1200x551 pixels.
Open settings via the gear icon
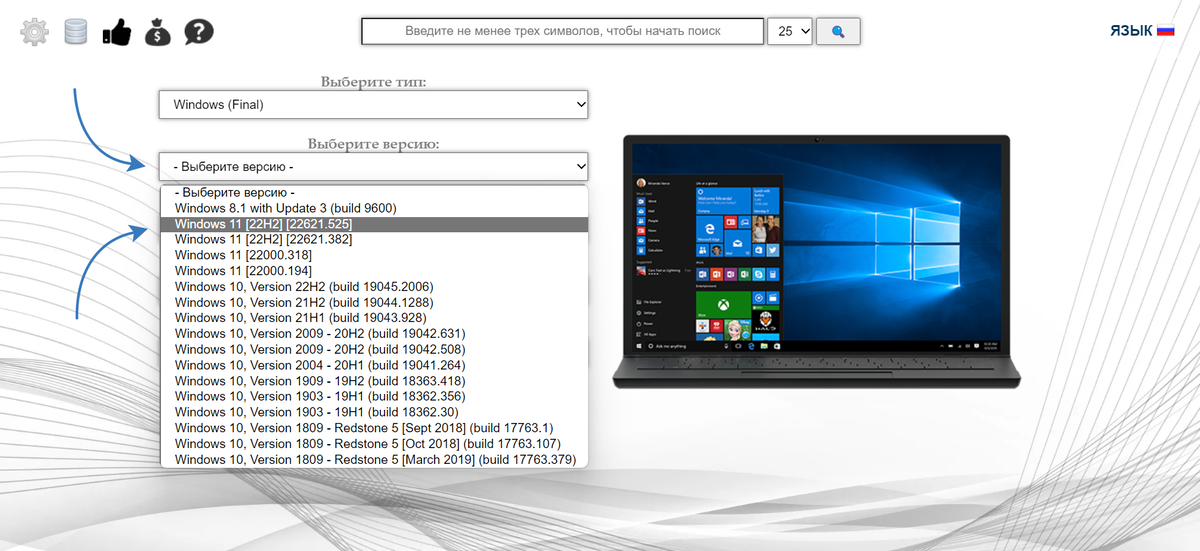click(35, 32)
